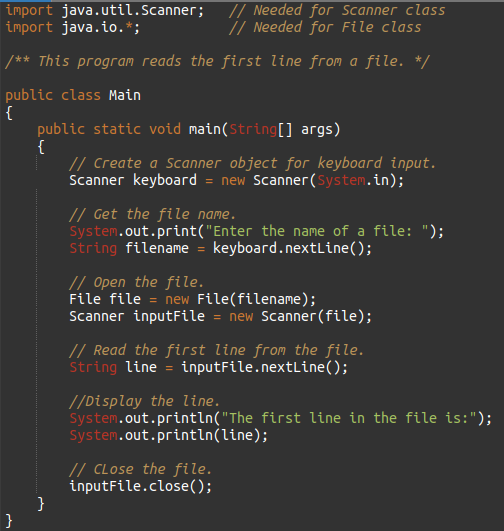Click the '// Needed for File class' comment
The image size is (504, 531).
tap(325, 27)
